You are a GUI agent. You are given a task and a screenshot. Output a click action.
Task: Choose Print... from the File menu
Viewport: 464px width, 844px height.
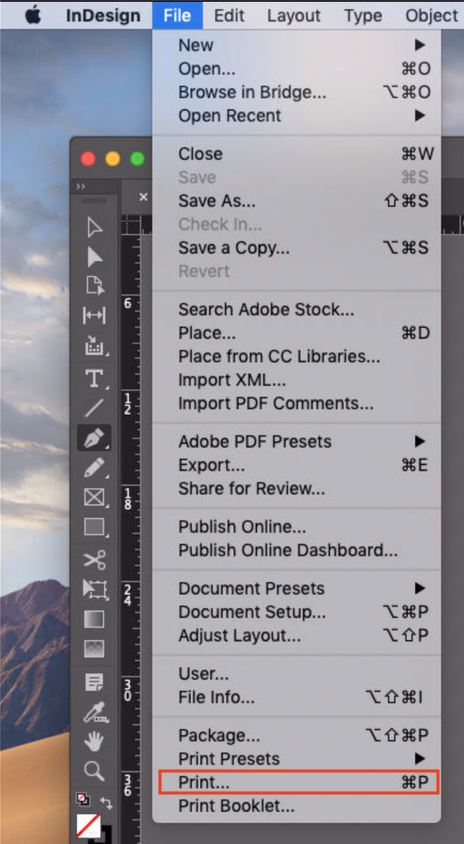(299, 782)
